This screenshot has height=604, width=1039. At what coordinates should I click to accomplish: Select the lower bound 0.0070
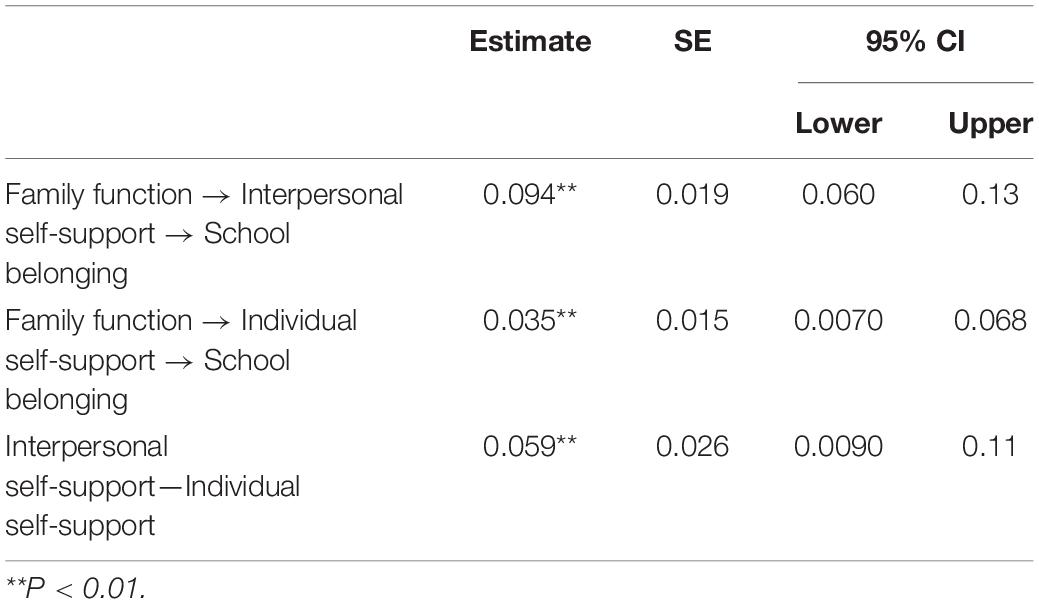tap(838, 320)
